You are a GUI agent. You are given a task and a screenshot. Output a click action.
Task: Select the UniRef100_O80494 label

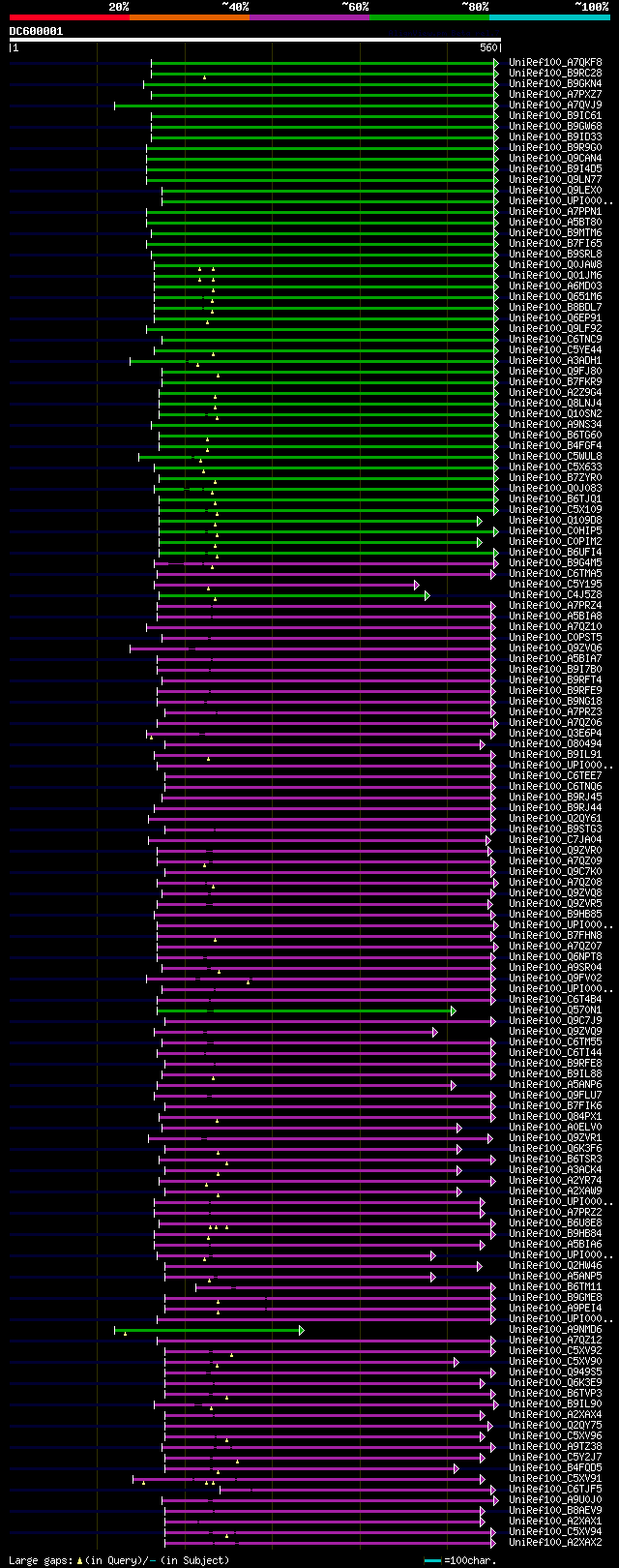tap(555, 743)
